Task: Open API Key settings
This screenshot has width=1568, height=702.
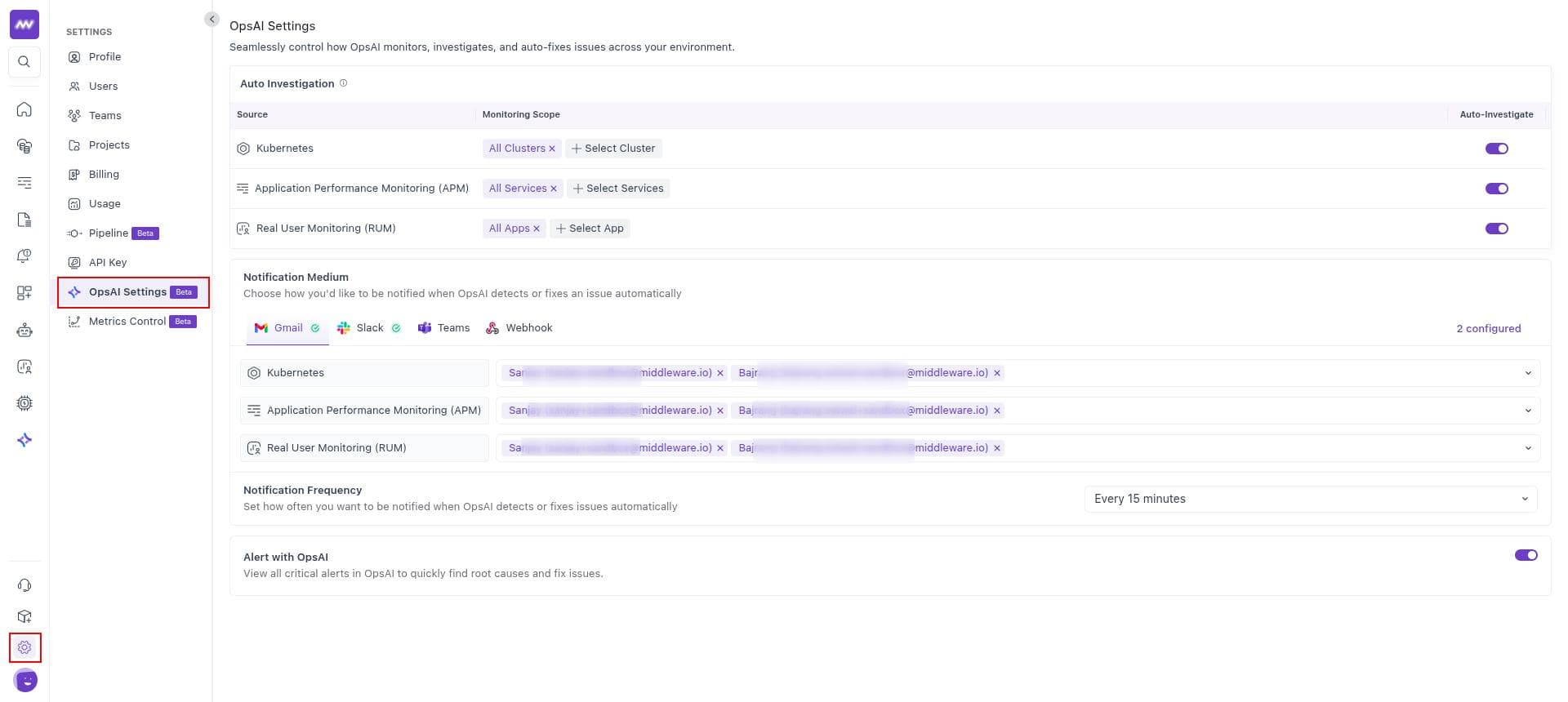Action: click(108, 263)
